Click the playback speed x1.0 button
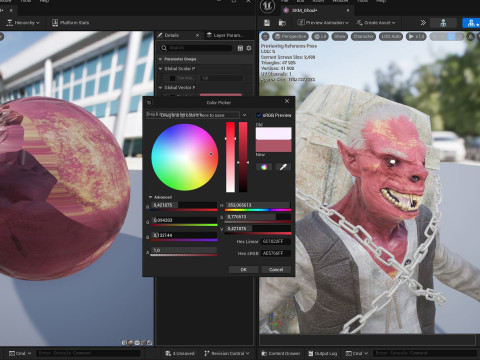Viewport: 480px width, 360px height. (x=416, y=36)
